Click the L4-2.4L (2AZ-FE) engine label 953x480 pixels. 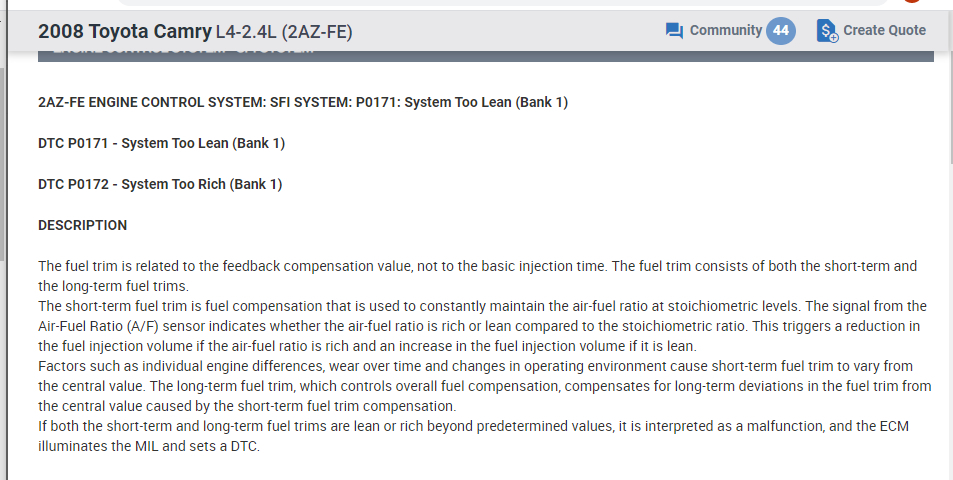point(284,32)
